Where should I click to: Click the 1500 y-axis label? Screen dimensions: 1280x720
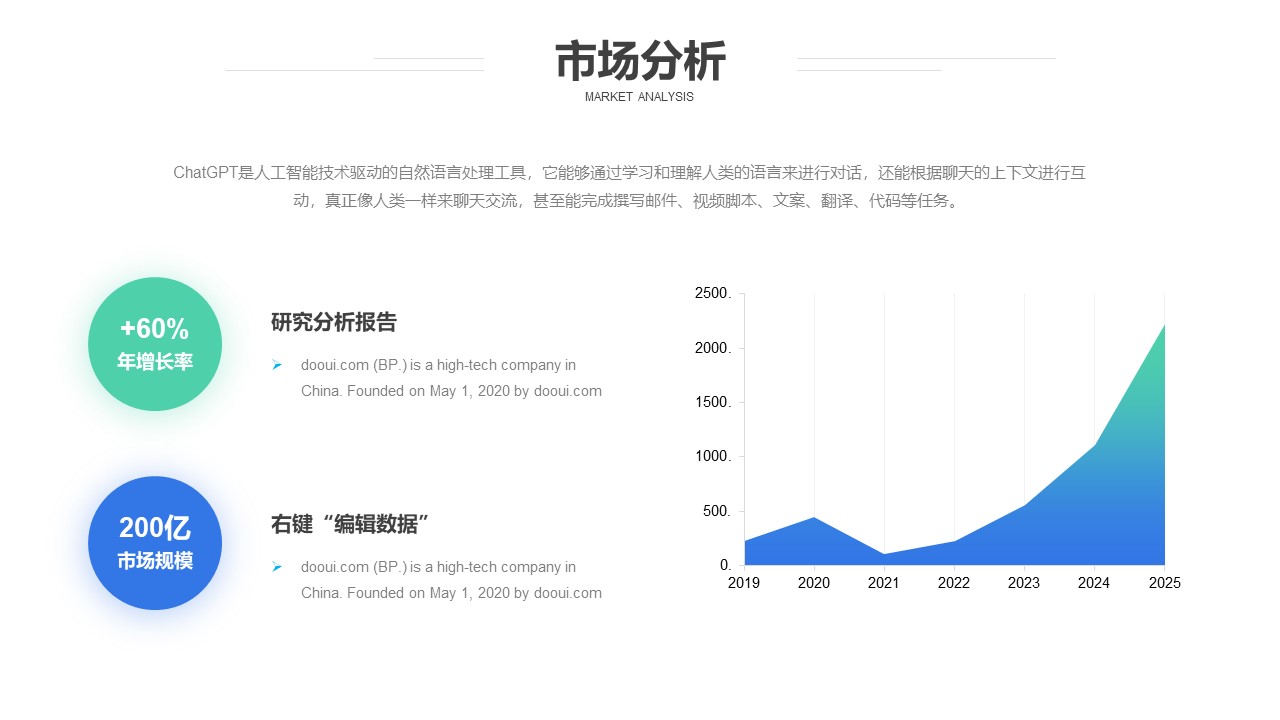coord(713,402)
